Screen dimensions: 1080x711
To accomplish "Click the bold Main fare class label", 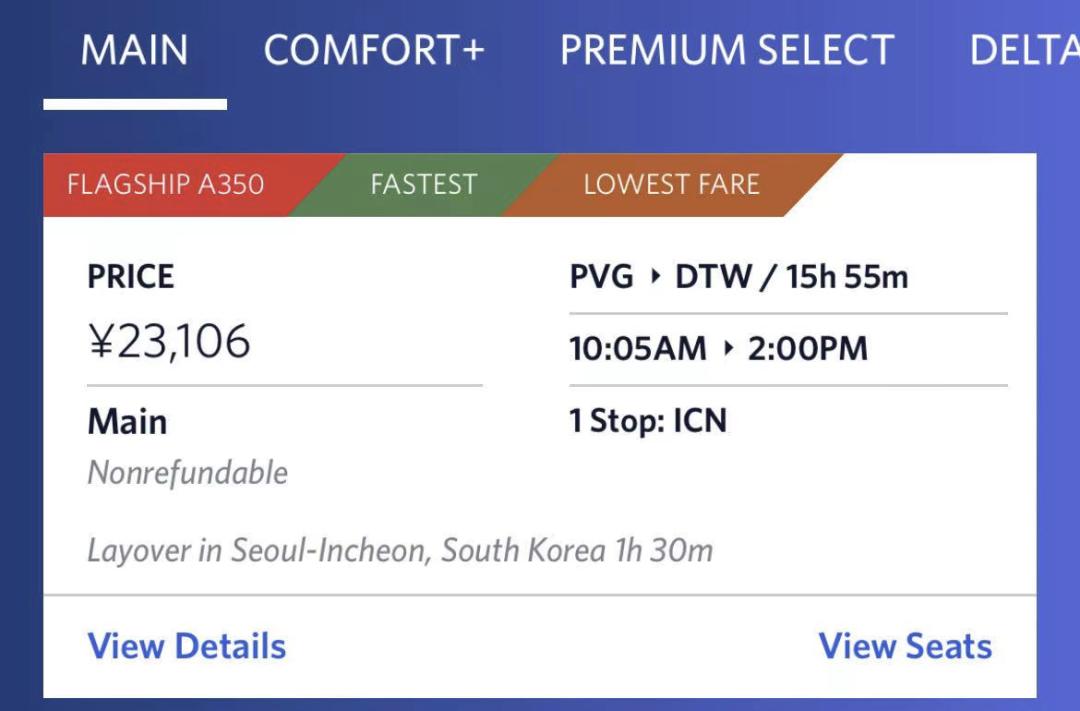I will 127,422.
